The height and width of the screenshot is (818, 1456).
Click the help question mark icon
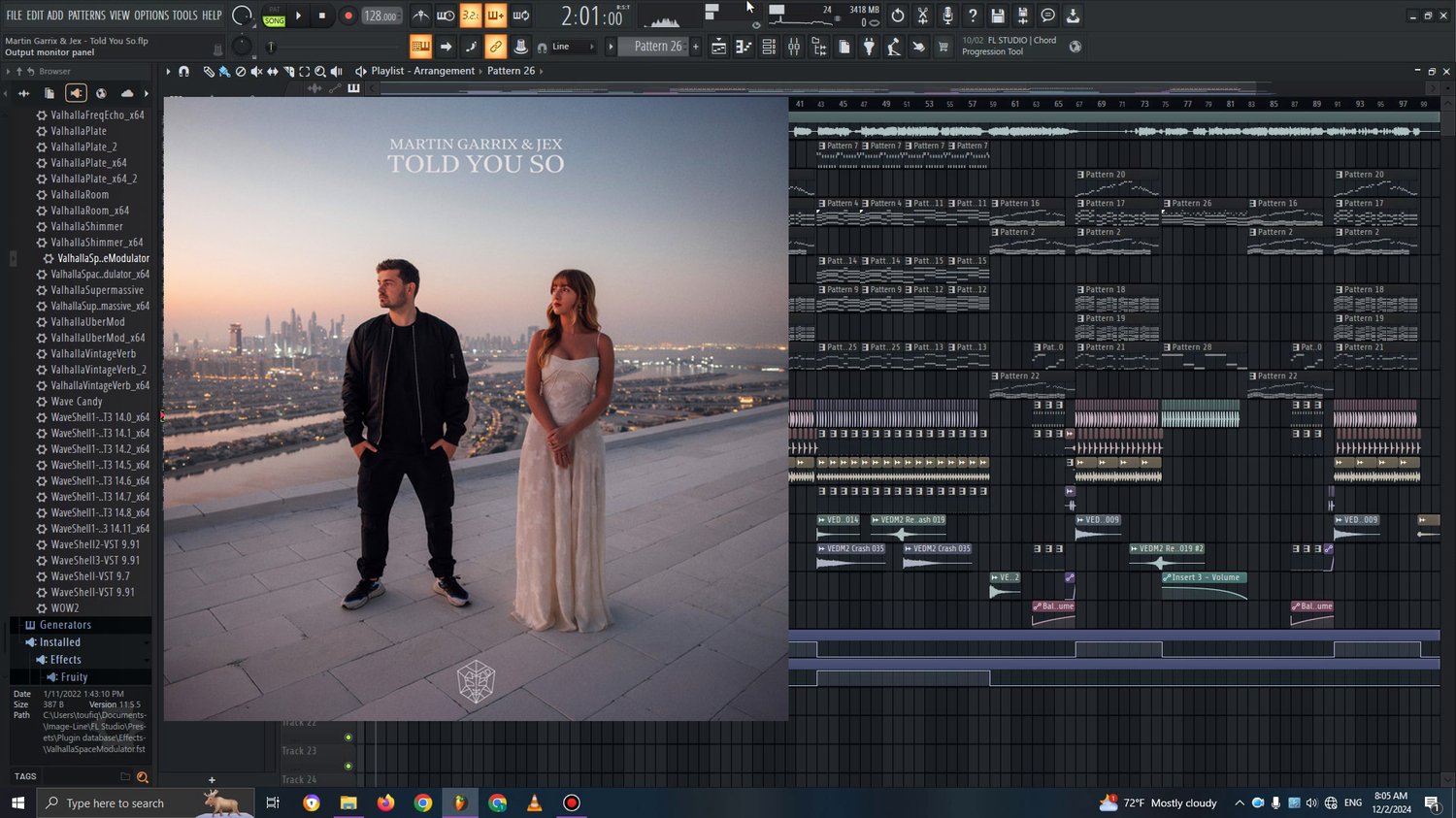tap(973, 16)
